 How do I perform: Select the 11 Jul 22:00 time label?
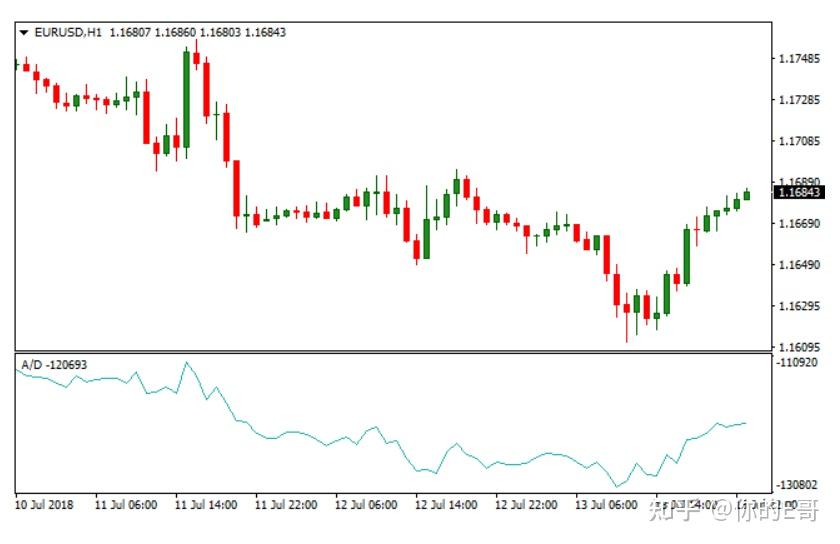pyautogui.click(x=286, y=505)
